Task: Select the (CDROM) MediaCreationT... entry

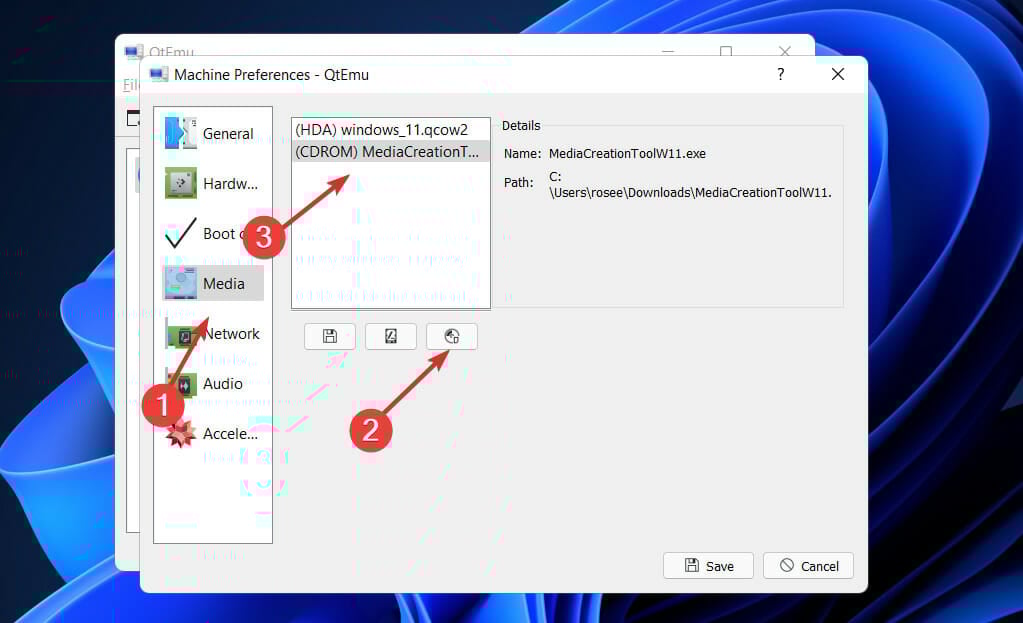Action: (x=390, y=151)
